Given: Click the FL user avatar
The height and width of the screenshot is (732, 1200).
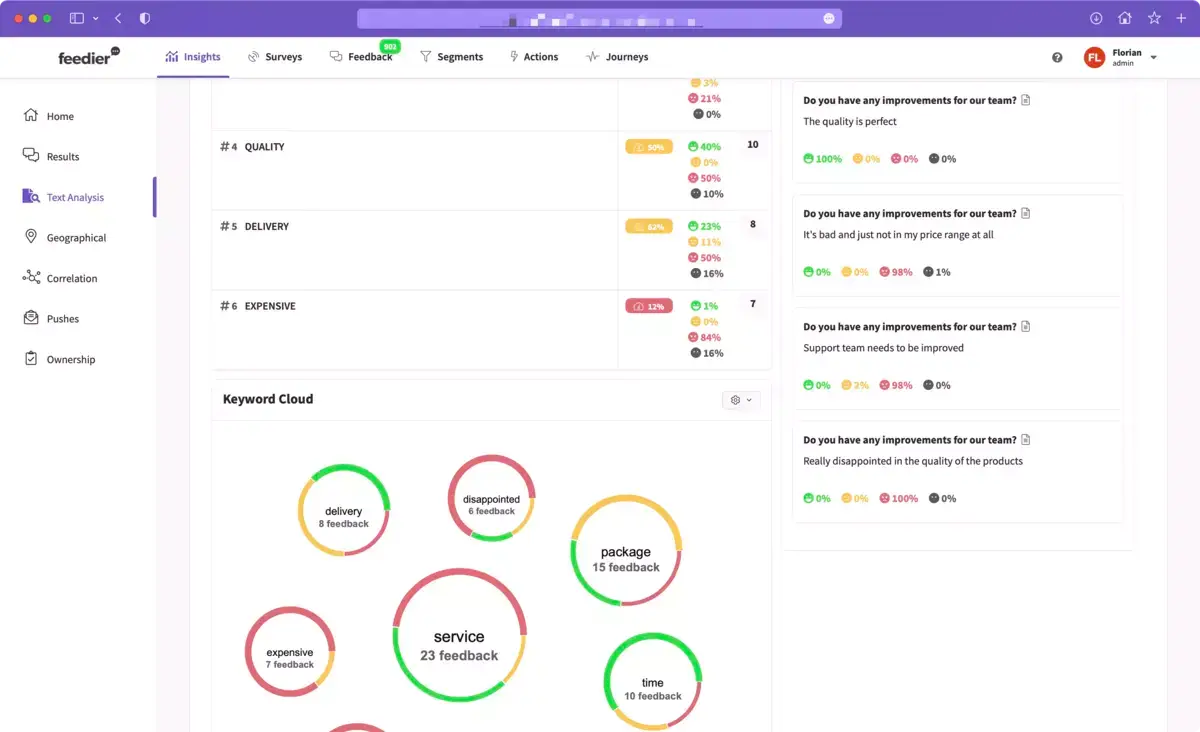Looking at the screenshot, I should 1094,58.
